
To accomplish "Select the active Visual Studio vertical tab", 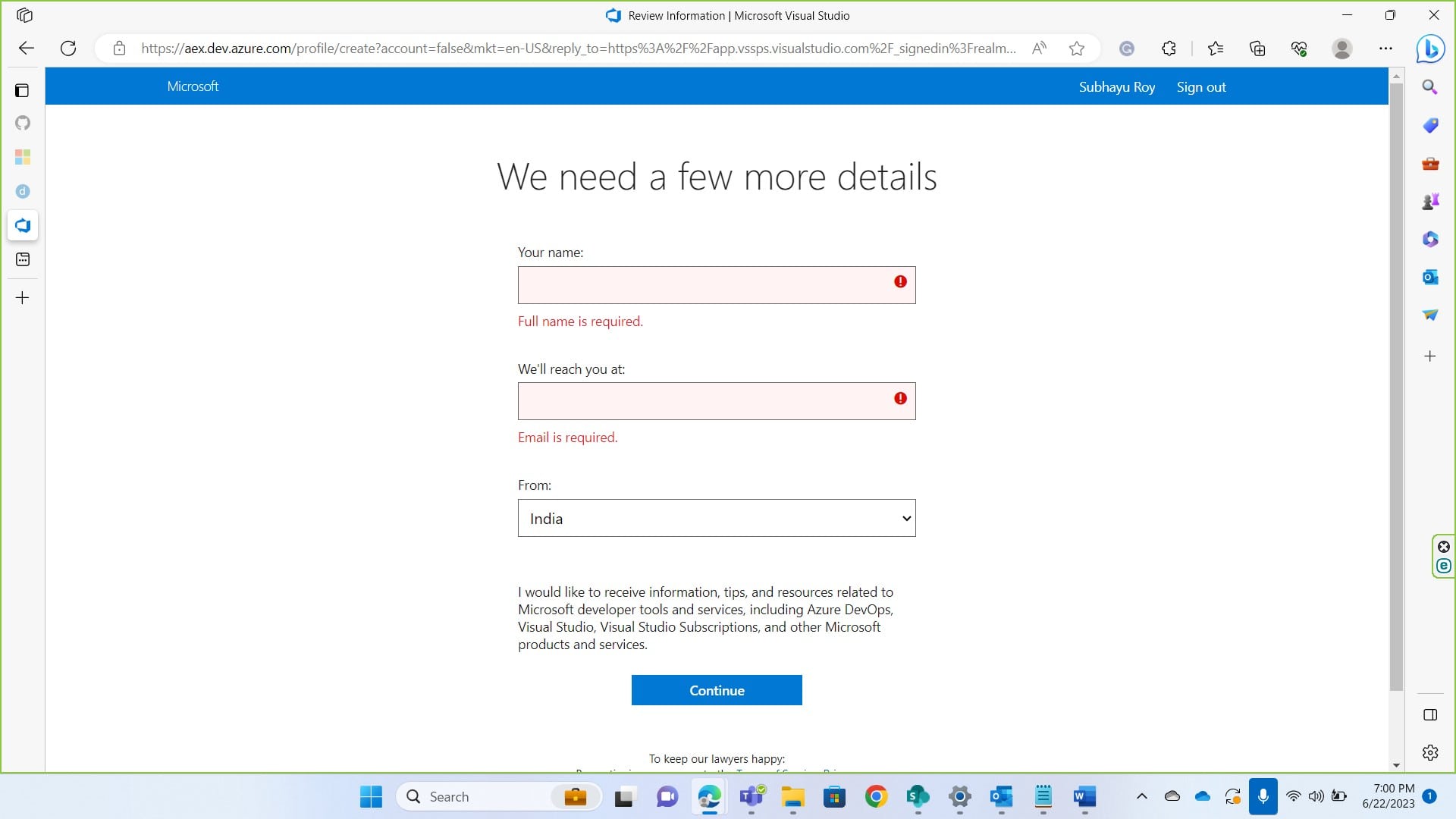I will coord(23,225).
